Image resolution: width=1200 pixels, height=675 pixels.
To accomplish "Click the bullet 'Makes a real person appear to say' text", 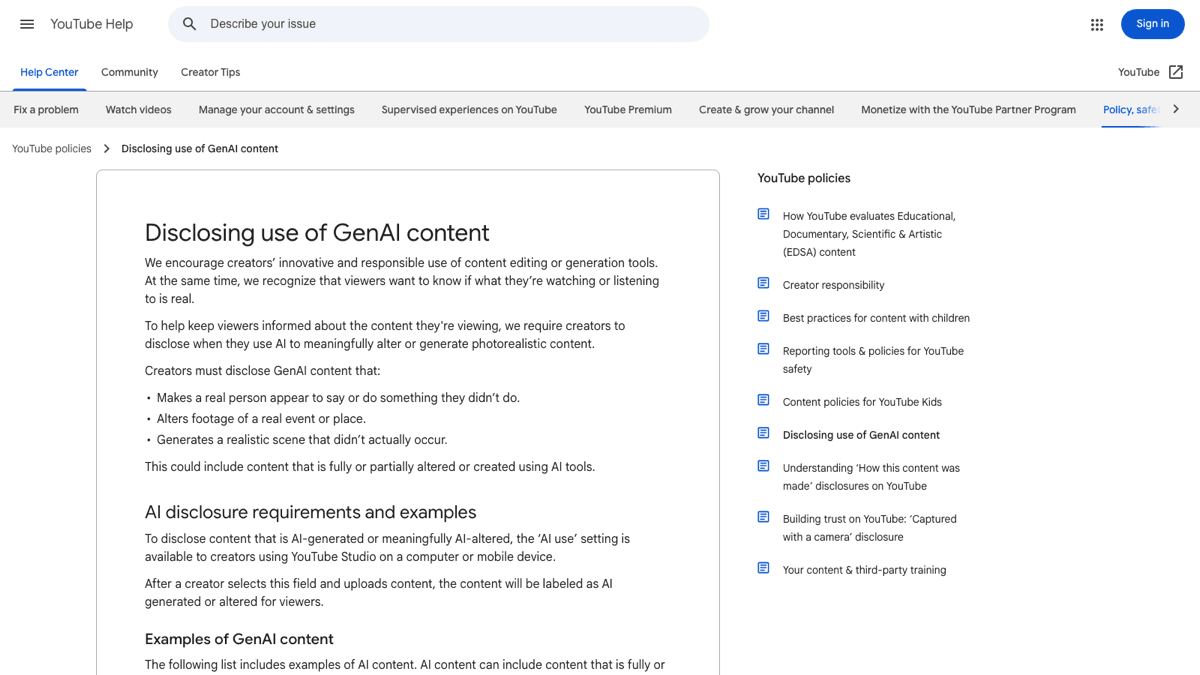I will [x=338, y=398].
